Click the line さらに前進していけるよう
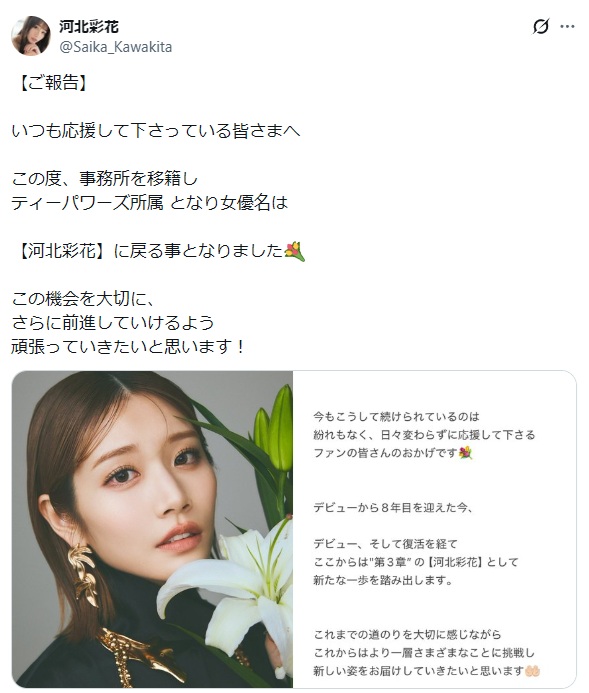Viewport: 589px width, 693px height. (113, 323)
